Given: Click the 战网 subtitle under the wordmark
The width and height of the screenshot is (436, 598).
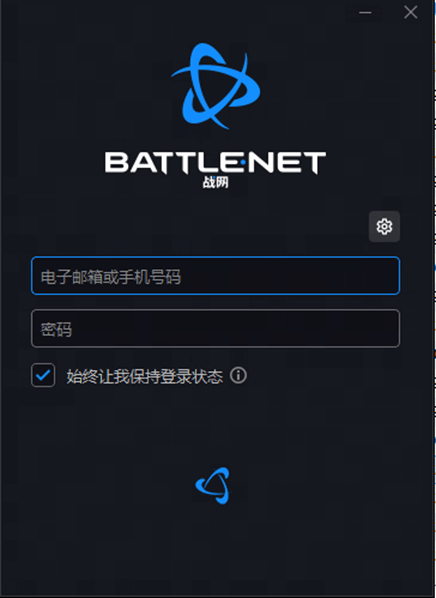Looking at the screenshot, I should tap(216, 183).
